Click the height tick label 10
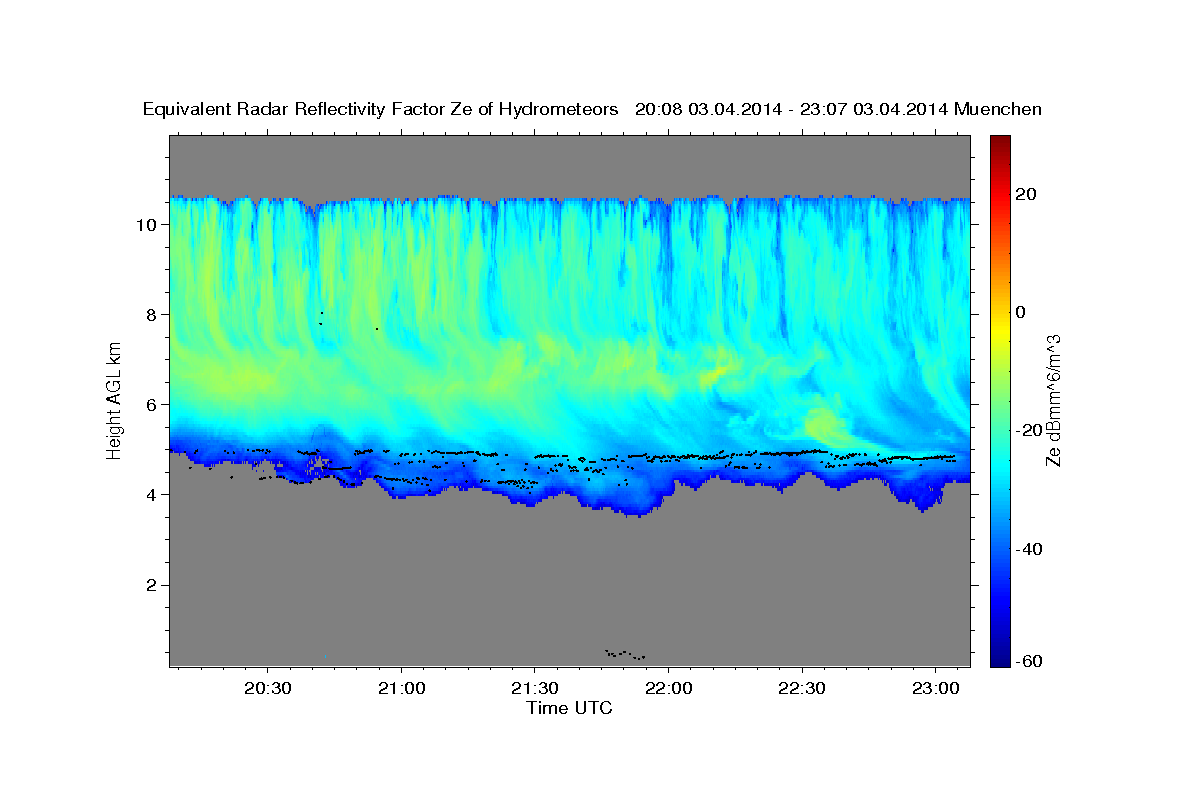Screen dimensions: 1200x800 147,224
